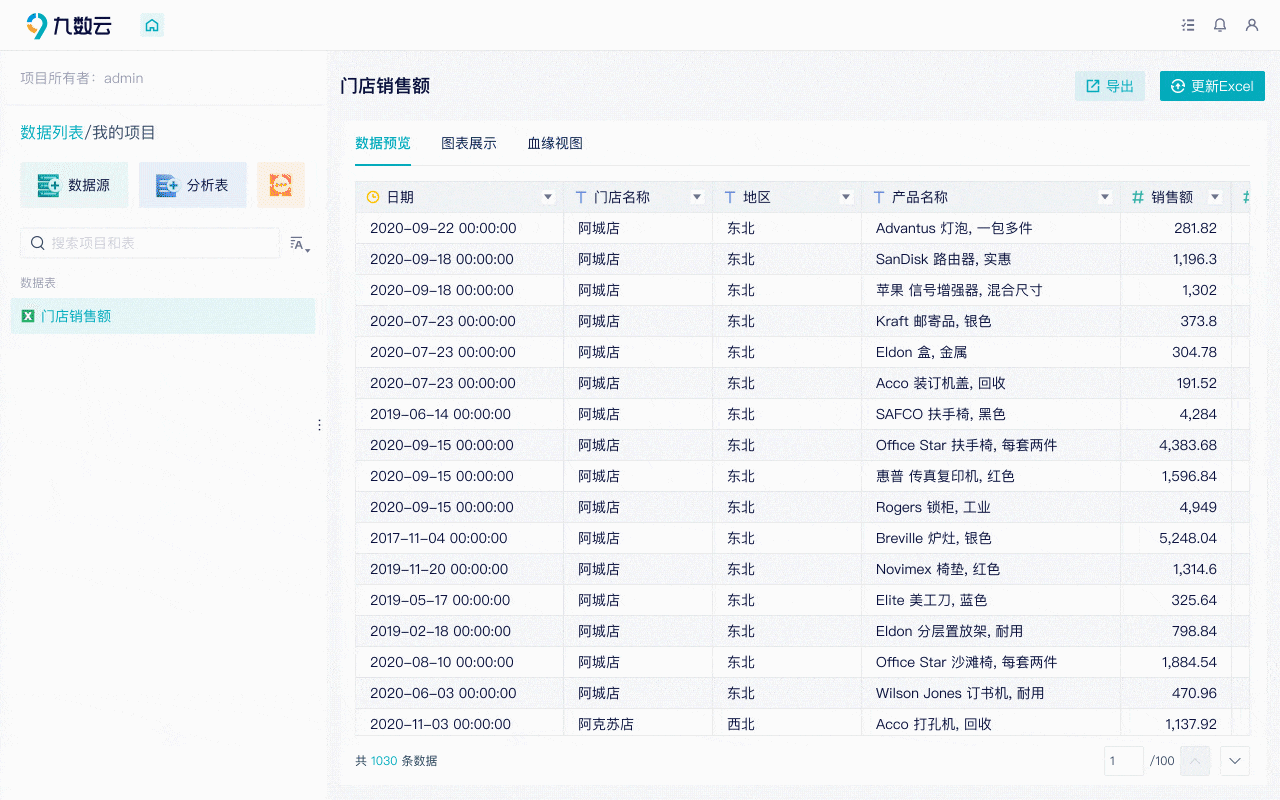Screen dimensions: 1280x800
Task: Click the 九数云 logo
Action: [69, 26]
